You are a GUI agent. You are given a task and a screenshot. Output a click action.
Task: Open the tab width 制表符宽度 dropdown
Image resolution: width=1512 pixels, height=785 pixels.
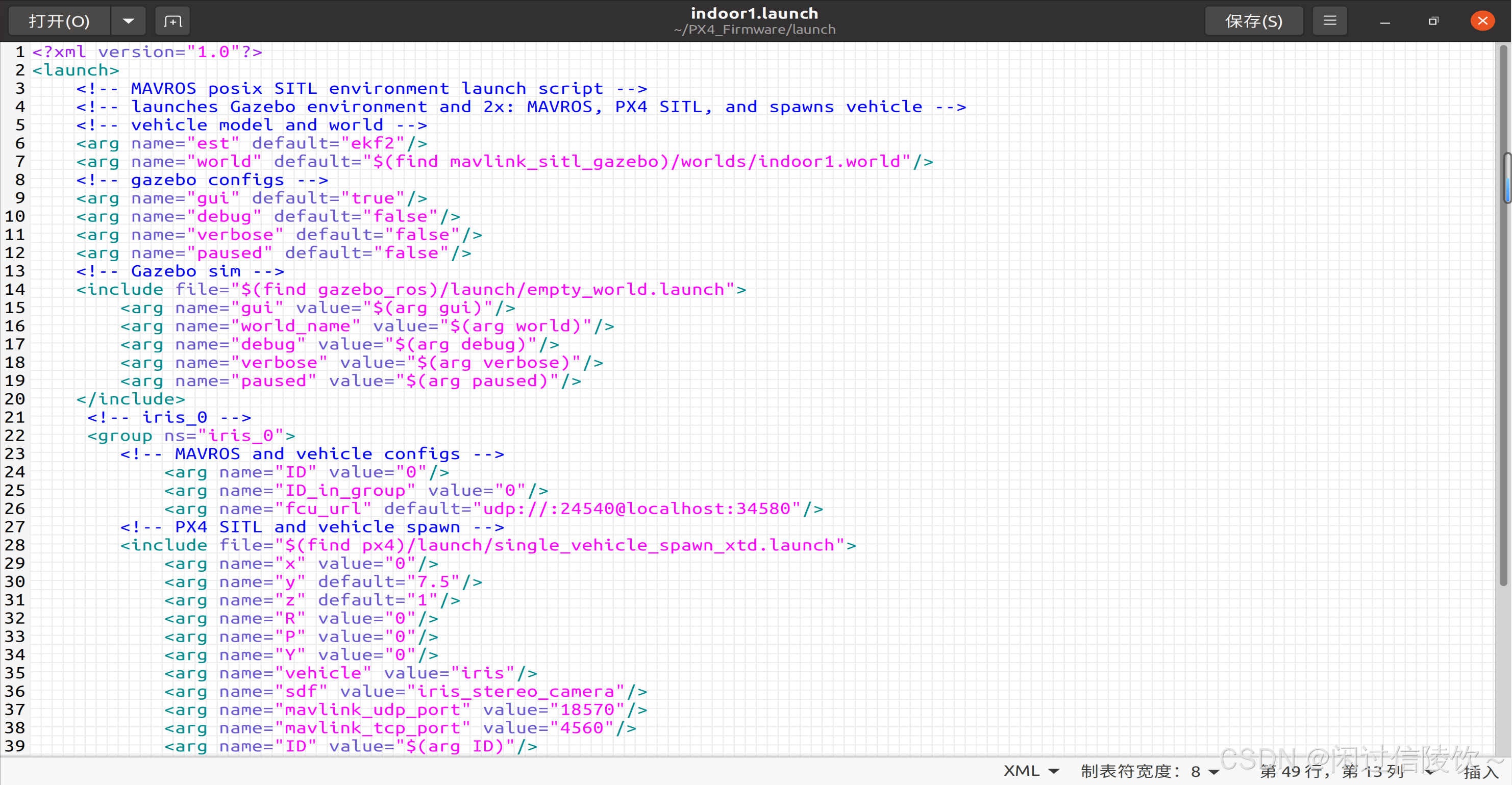(x=1149, y=771)
